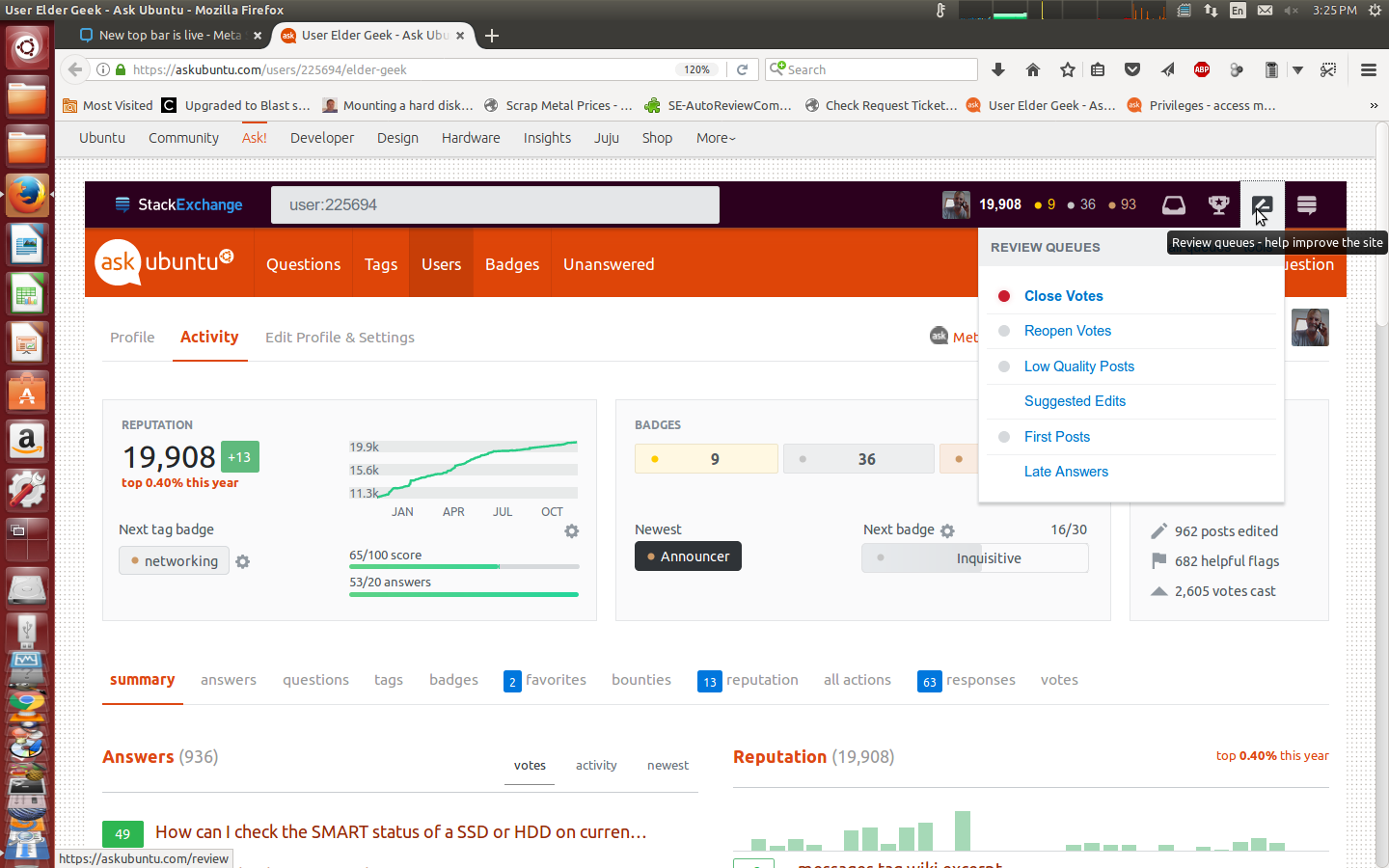Open the Stack Exchange site switcher icon
The image size is (1389, 868).
point(1307,204)
